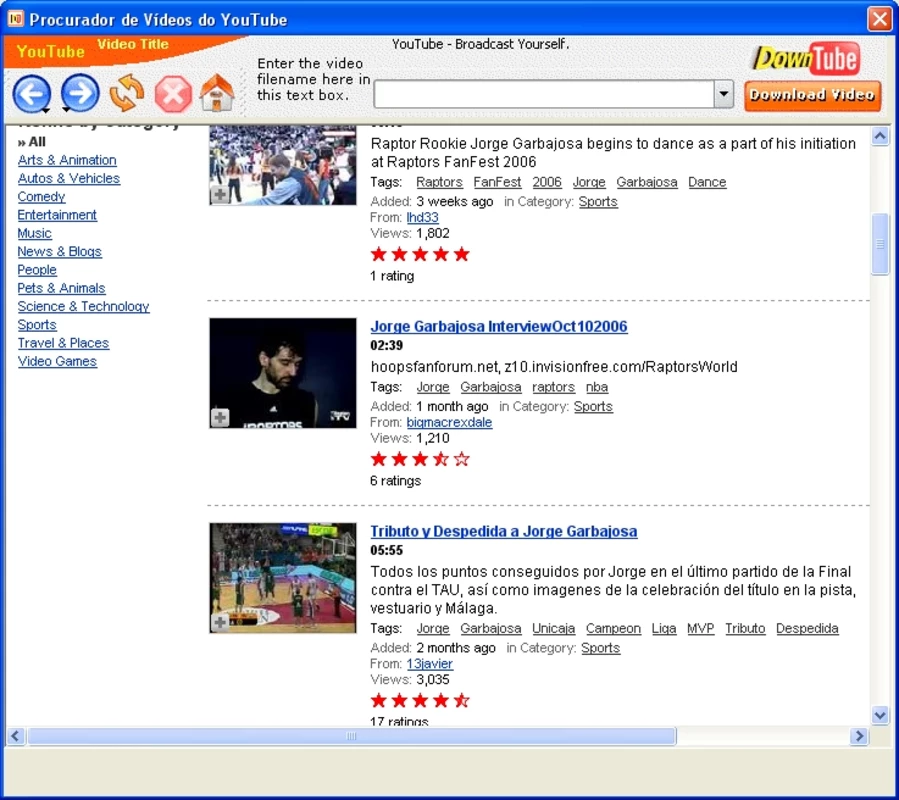Browse the People category

pyautogui.click(x=37, y=270)
